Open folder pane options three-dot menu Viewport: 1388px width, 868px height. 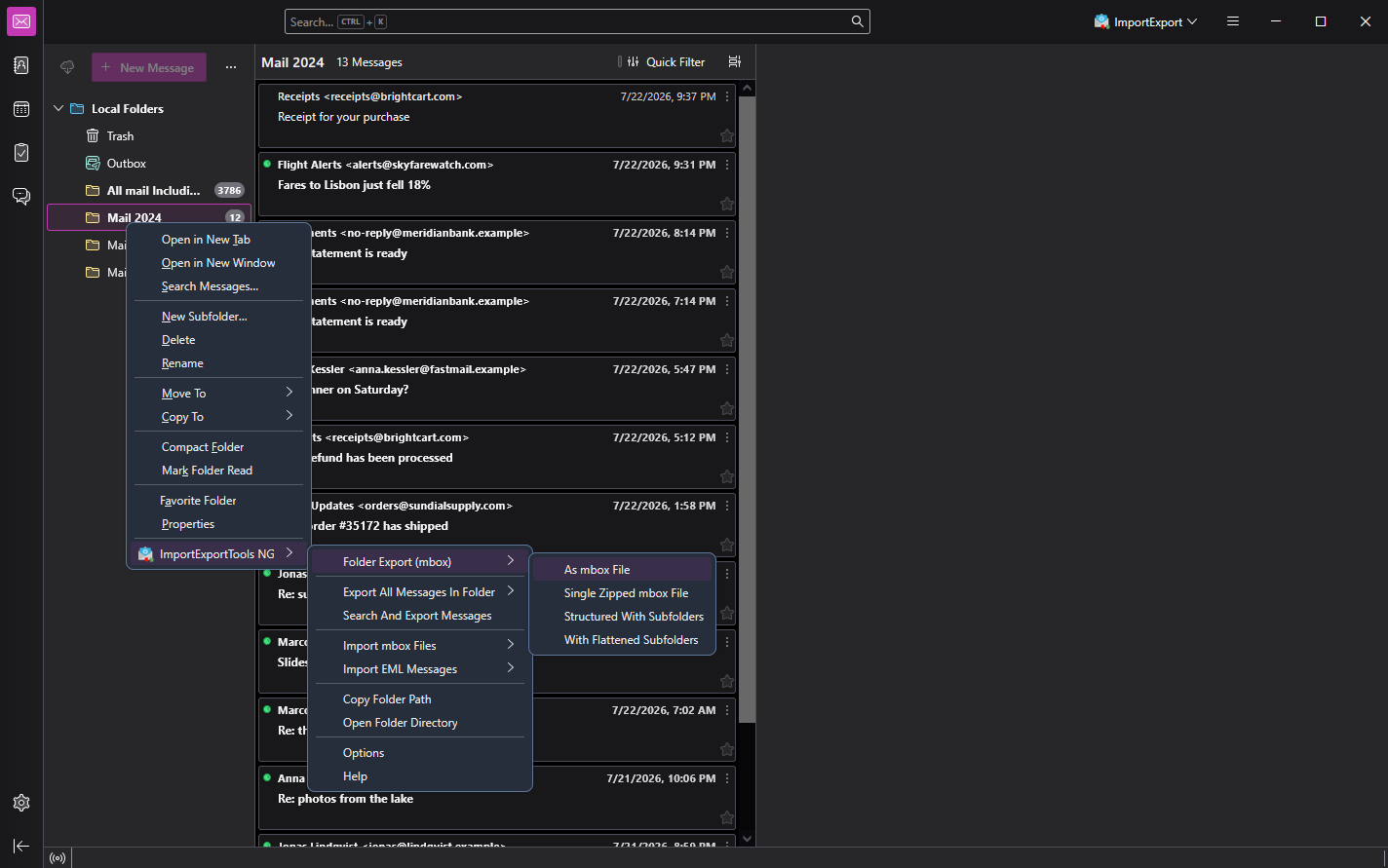pyautogui.click(x=231, y=67)
